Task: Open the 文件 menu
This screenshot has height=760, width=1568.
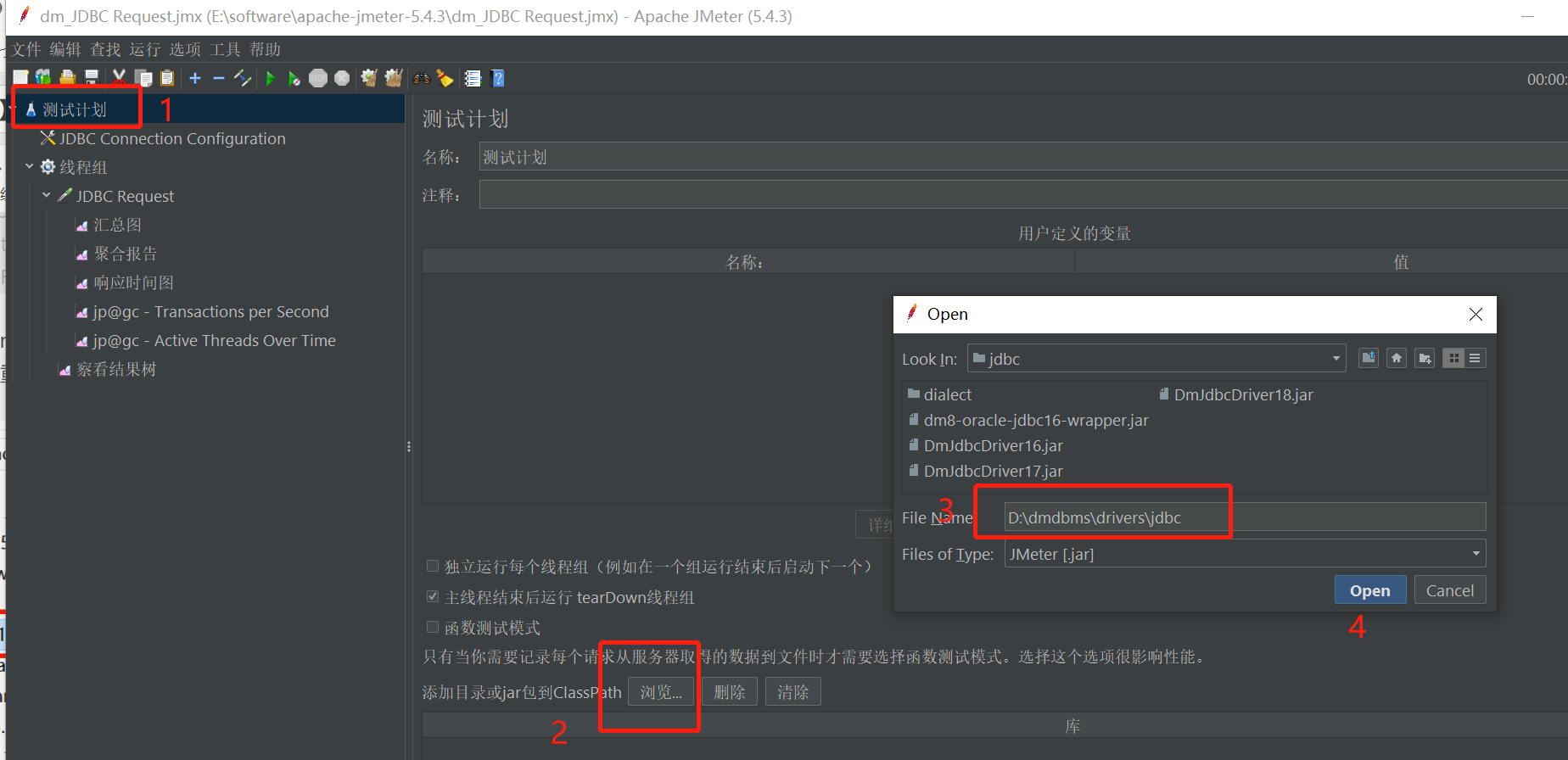Action: pos(26,49)
